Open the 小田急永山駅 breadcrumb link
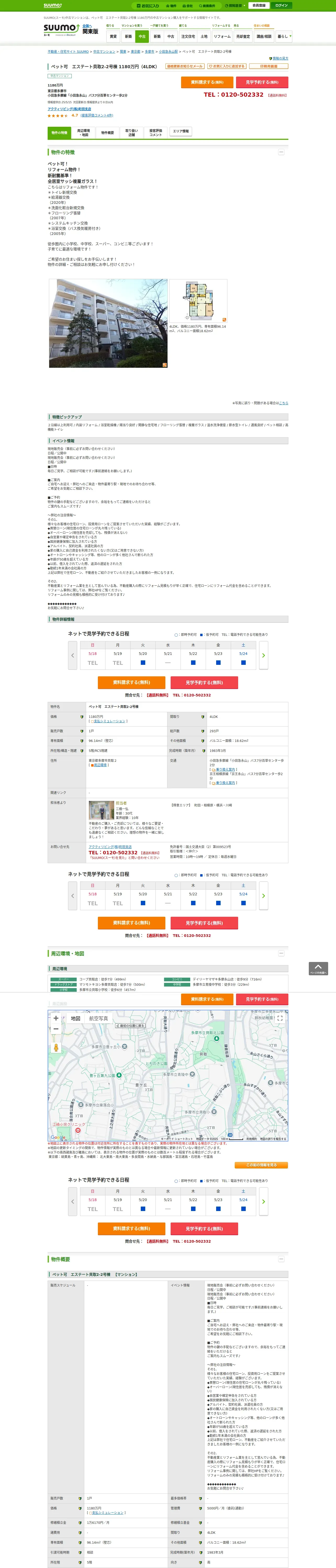Screen dimensions: 336x1568 point(168,52)
